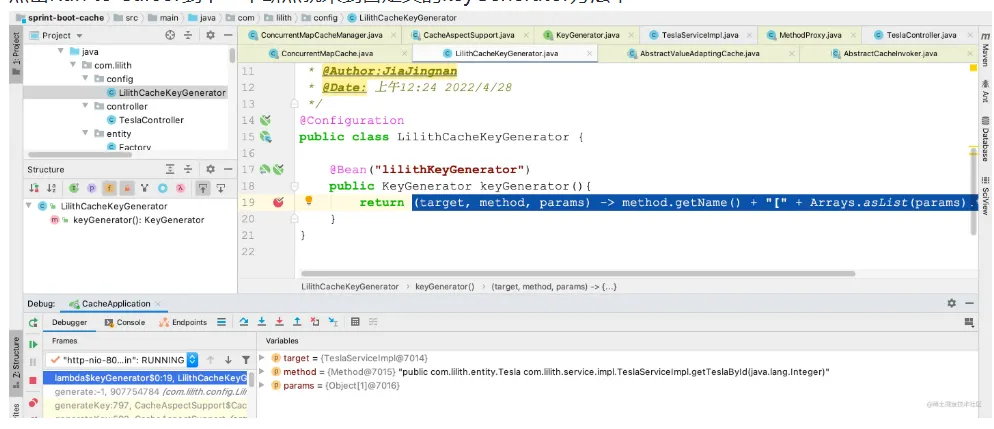Click Step Into in debugger toolbar
Image resolution: width=994 pixels, height=429 pixels.
261,322
